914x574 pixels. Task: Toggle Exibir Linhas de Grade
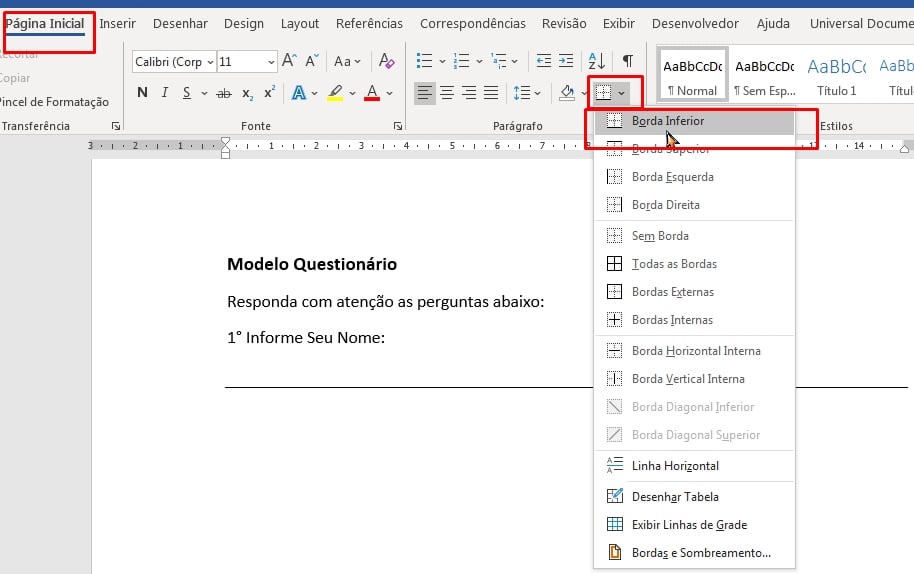pos(694,524)
